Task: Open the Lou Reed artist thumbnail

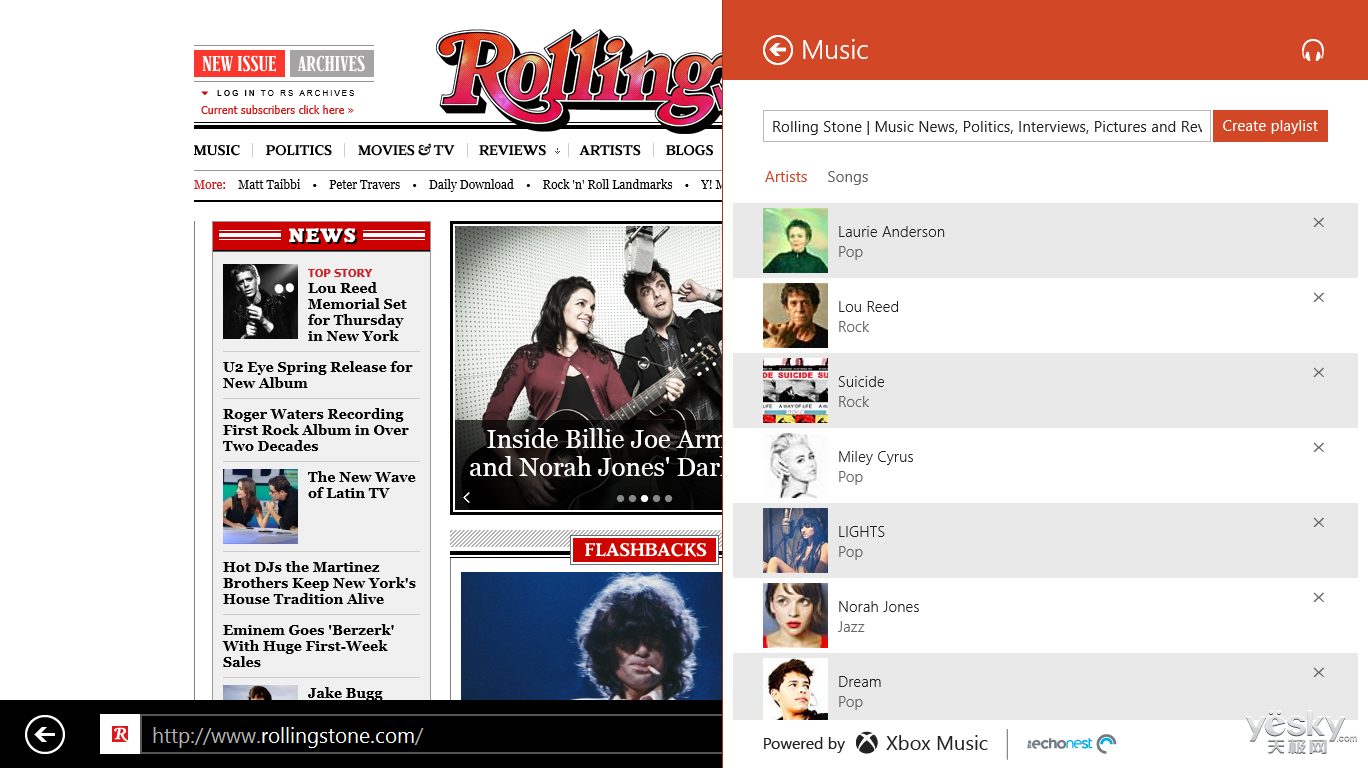Action: [x=795, y=315]
